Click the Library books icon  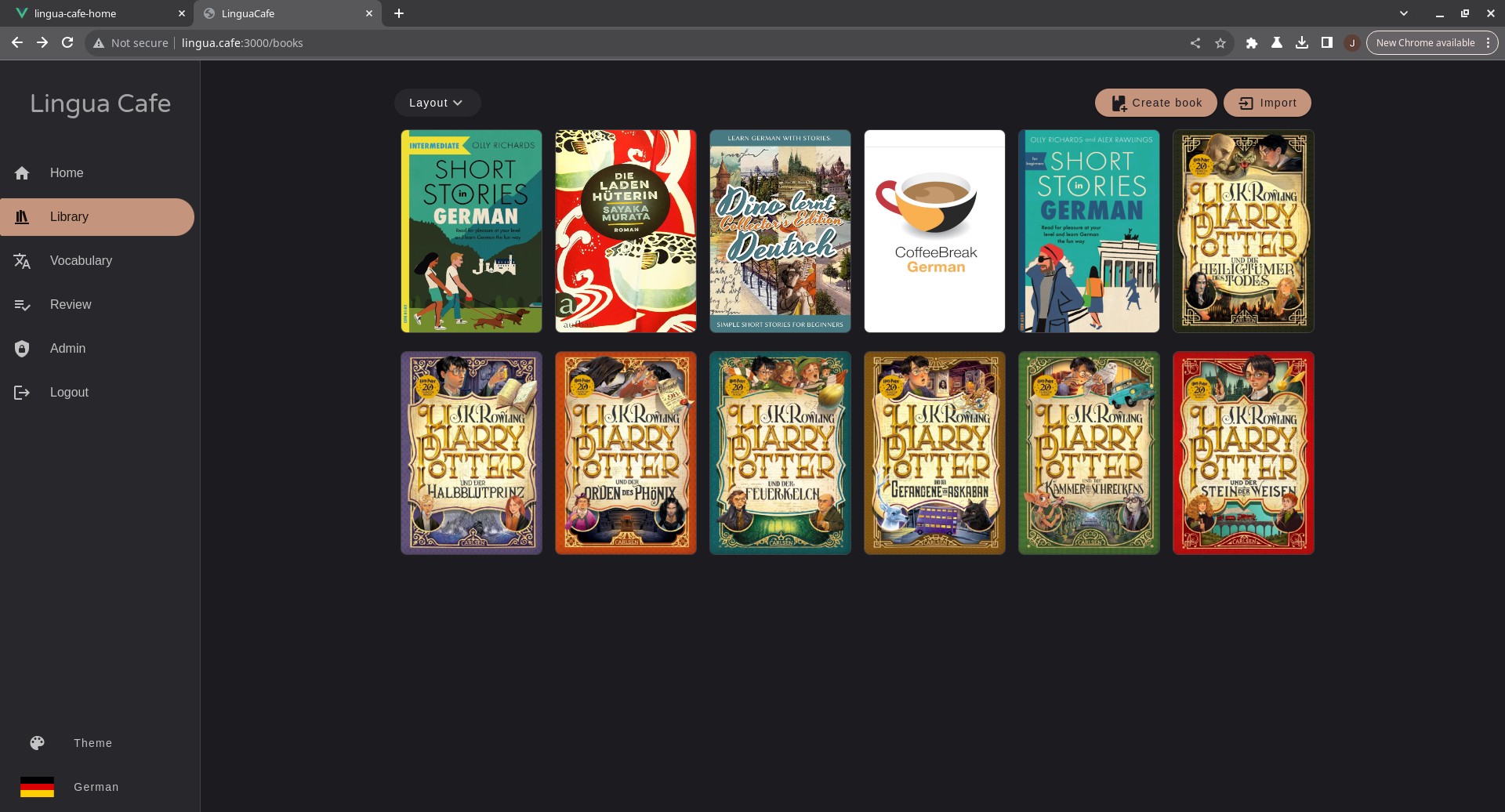pos(22,217)
